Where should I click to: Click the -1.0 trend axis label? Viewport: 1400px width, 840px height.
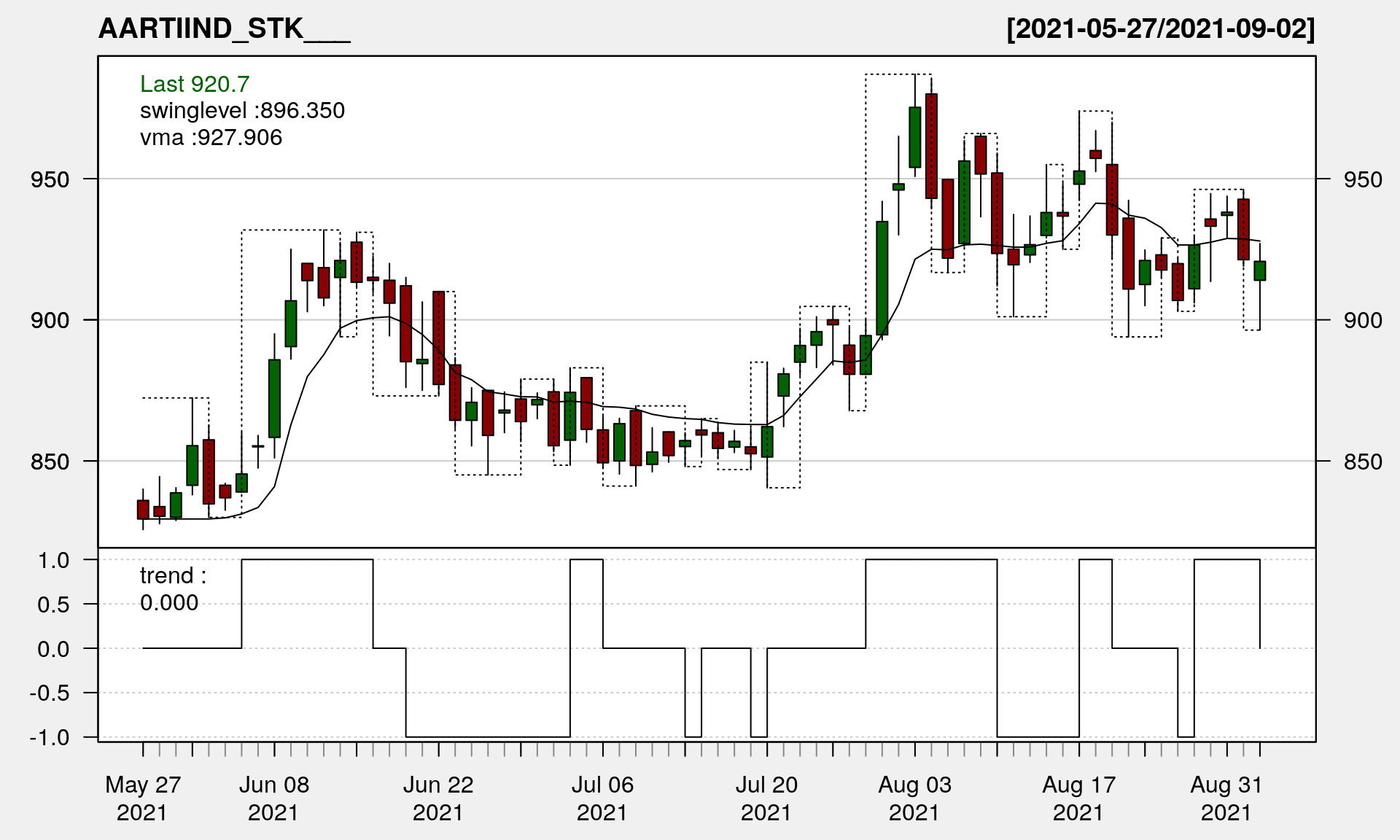coord(50,737)
